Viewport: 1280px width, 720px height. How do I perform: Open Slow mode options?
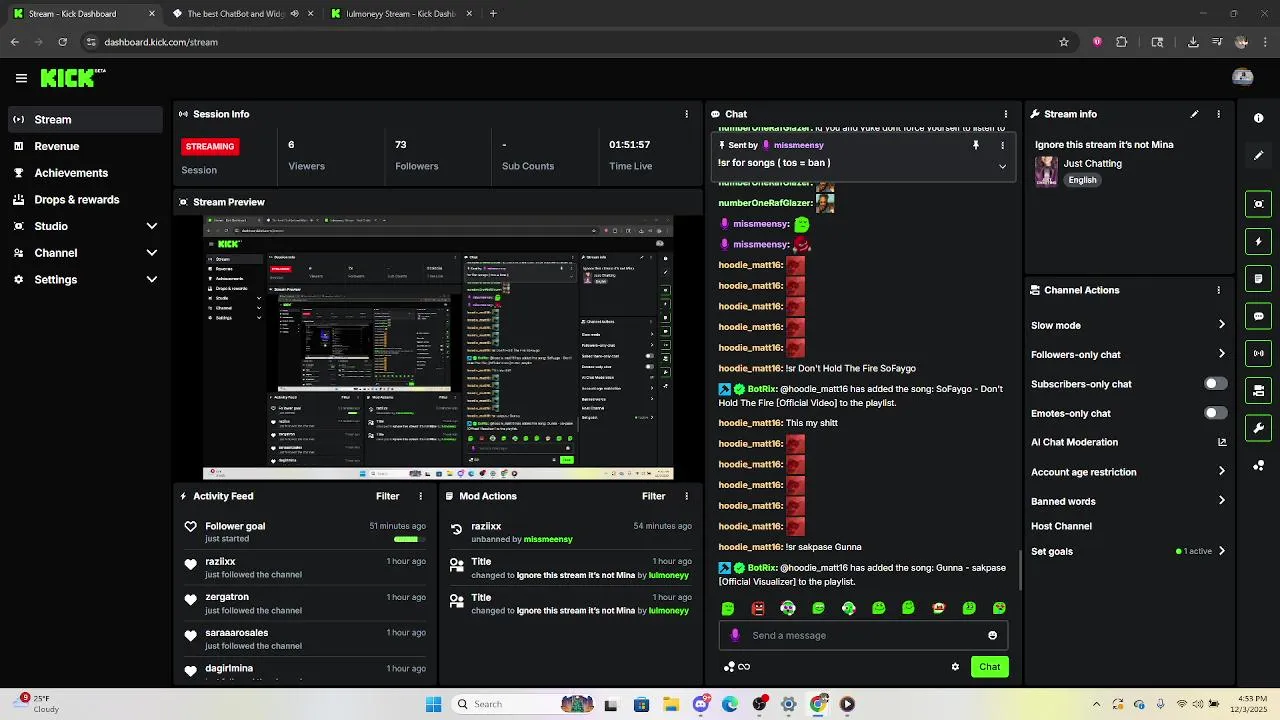(1128, 325)
